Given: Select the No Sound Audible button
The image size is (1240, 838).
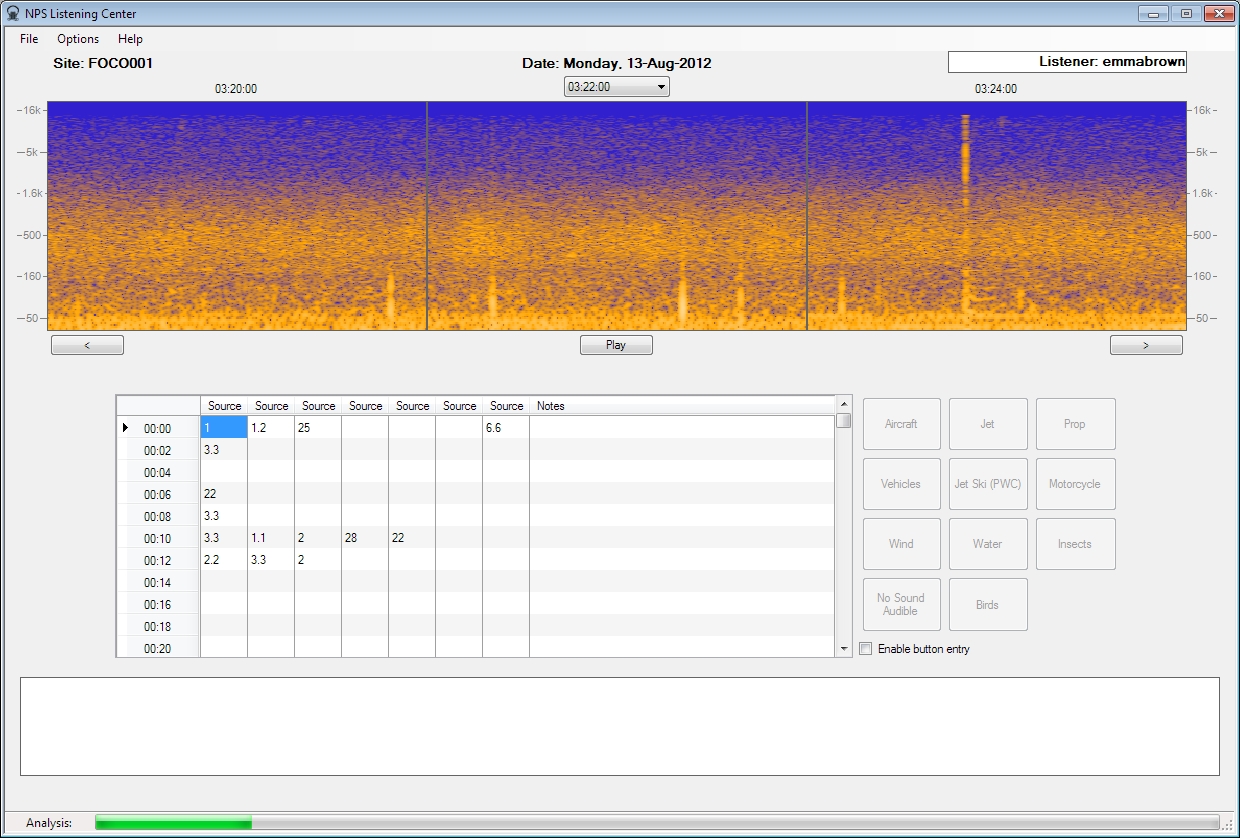Looking at the screenshot, I should coord(901,604).
